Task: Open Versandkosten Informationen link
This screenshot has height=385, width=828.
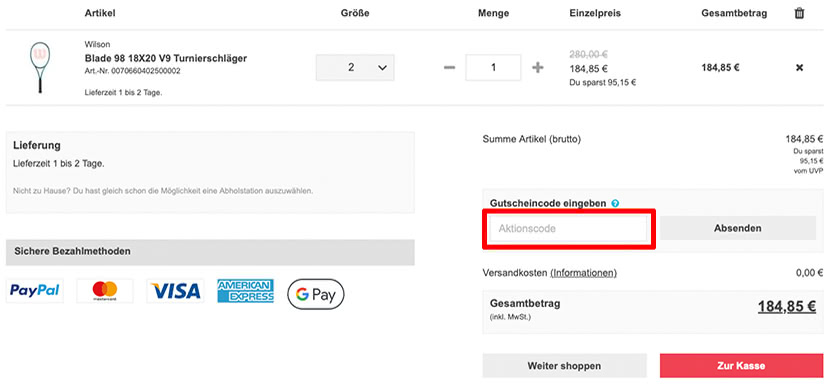Action: (x=584, y=273)
